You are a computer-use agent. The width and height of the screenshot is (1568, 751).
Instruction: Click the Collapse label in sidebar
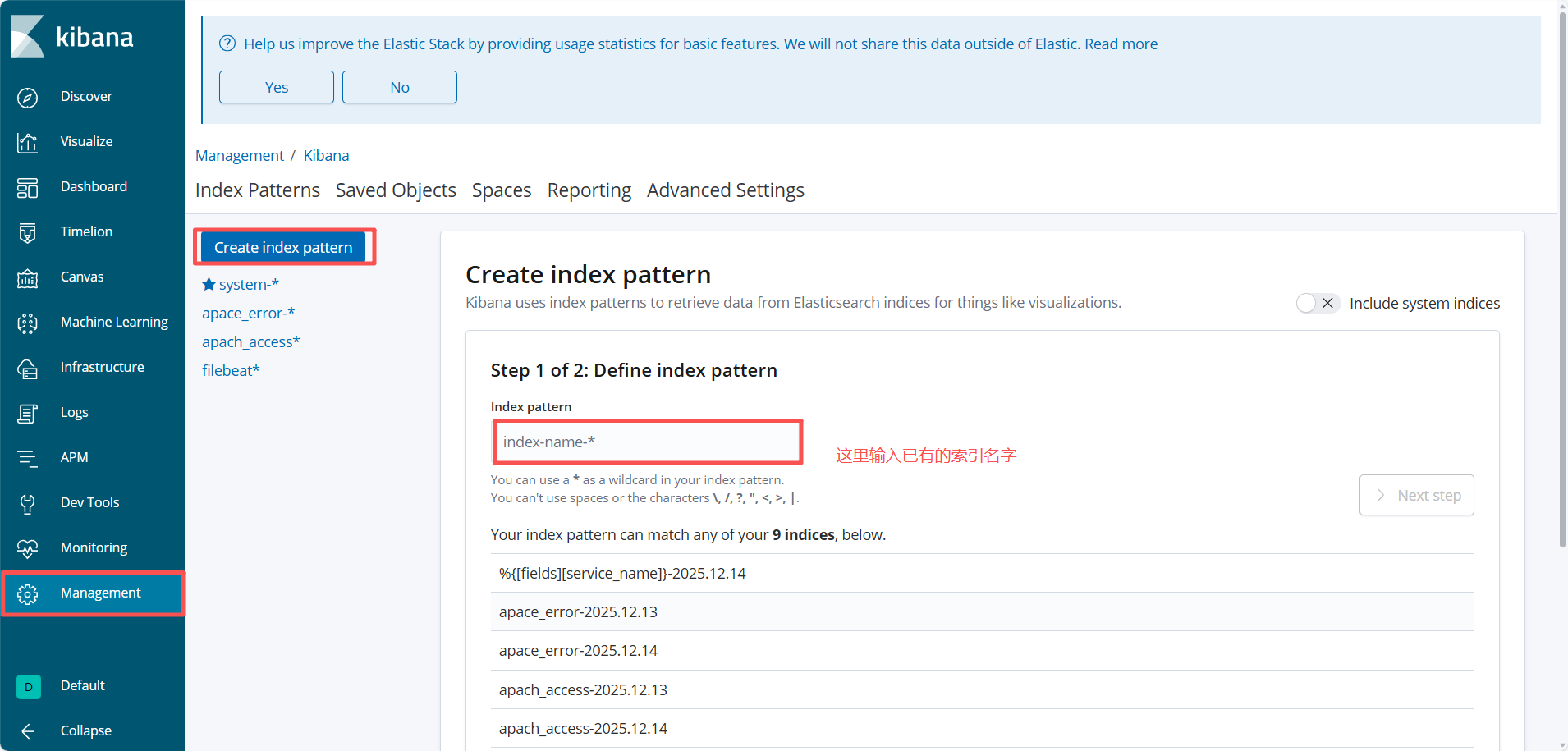pos(86,730)
